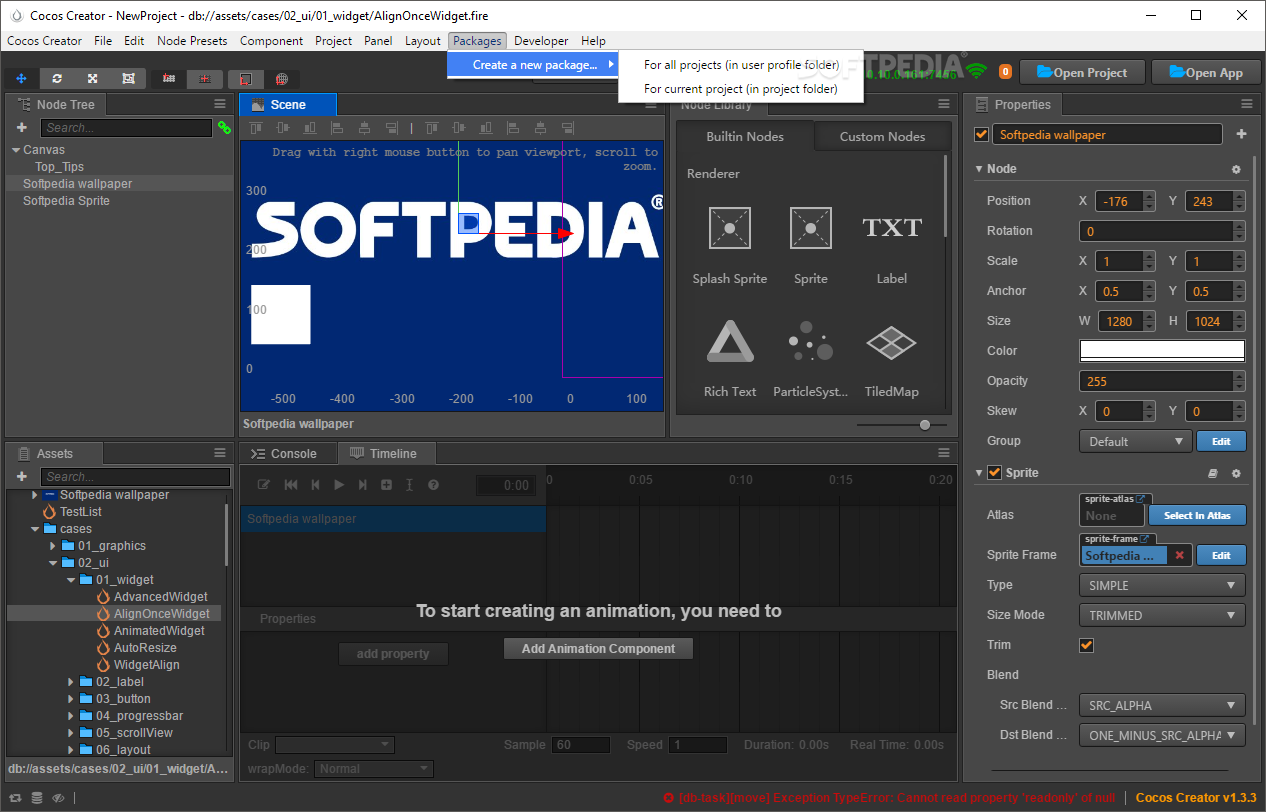Open the Assets panel menu
The image size is (1266, 812).
(x=220, y=453)
